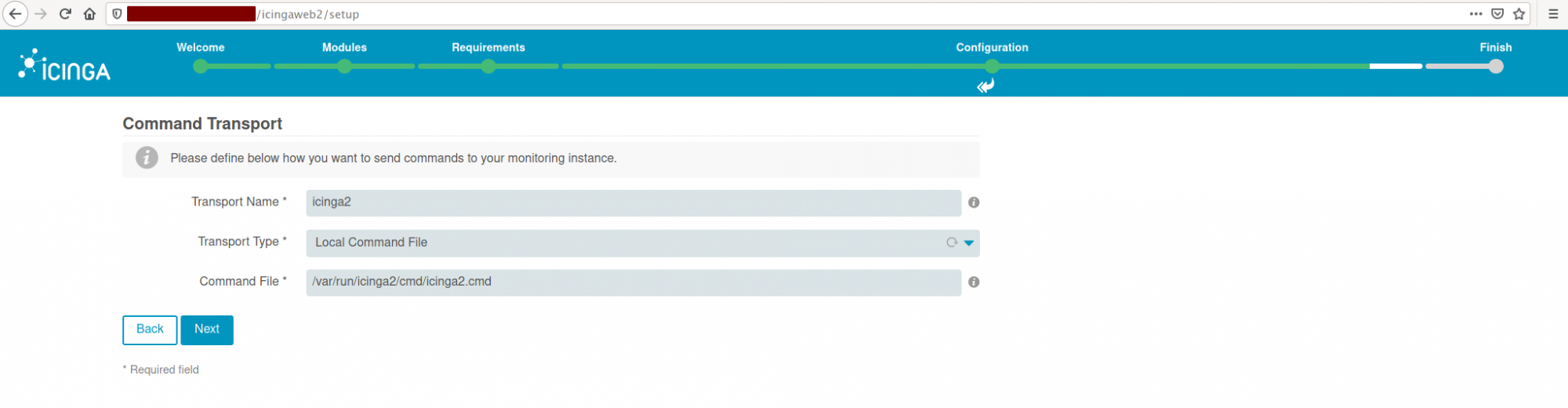Click the browser forward arrow
1568x408 pixels.
[x=41, y=14]
